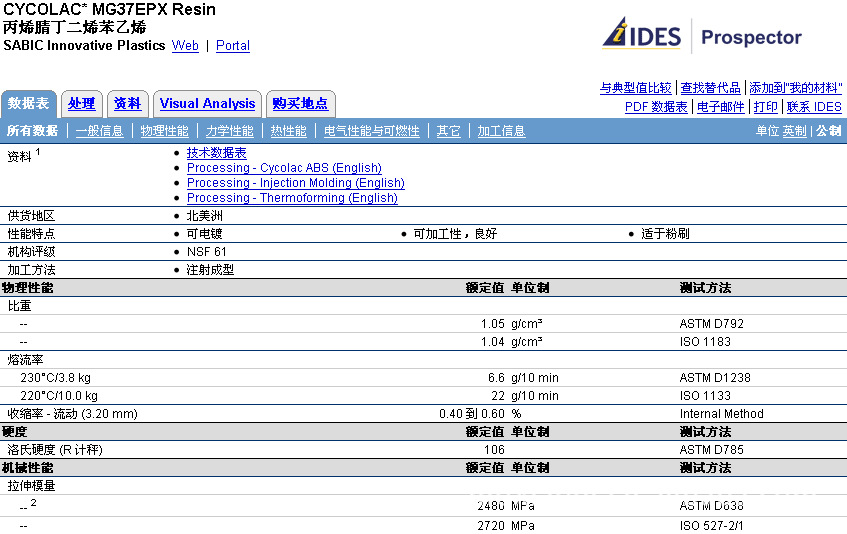847x534 pixels.
Task: Add material via 添加到"我的材料" link
Action: point(795,88)
